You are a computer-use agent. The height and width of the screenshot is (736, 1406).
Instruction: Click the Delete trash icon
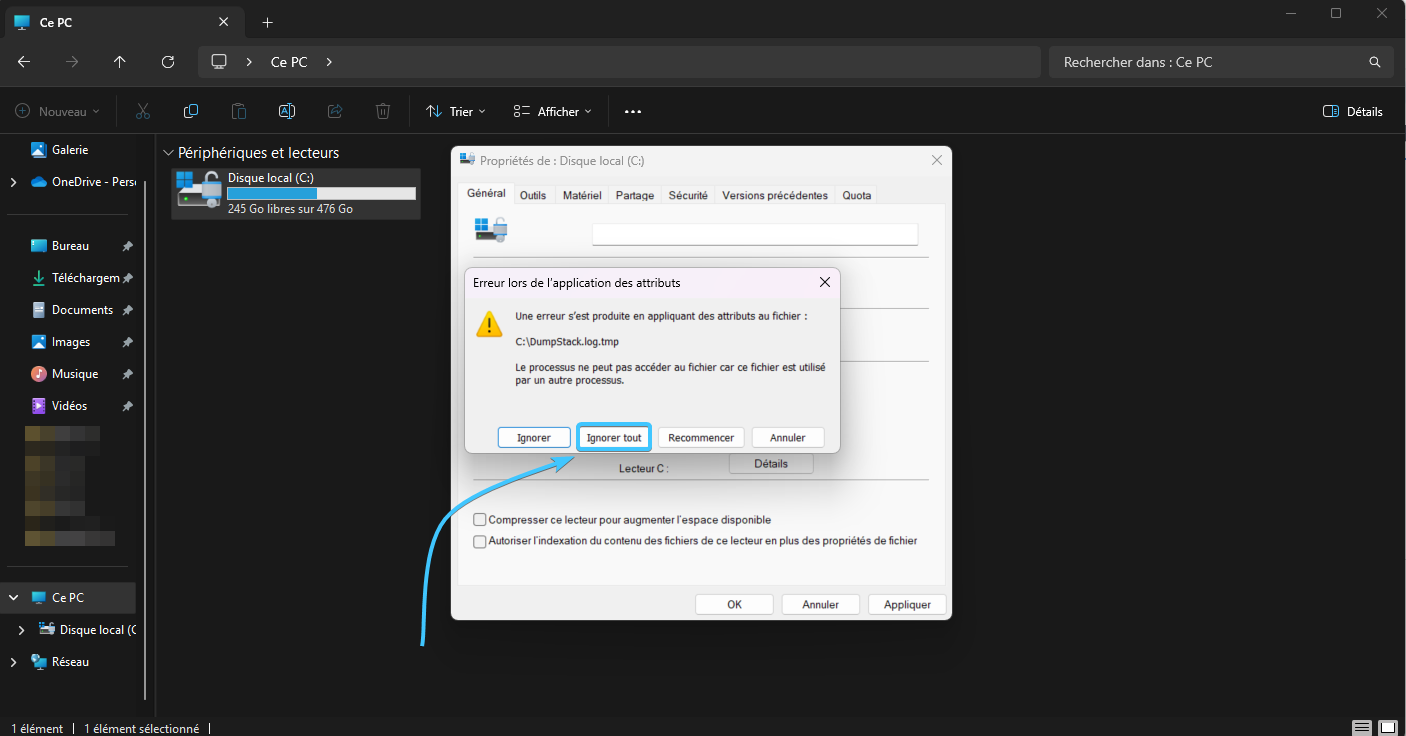[383, 111]
